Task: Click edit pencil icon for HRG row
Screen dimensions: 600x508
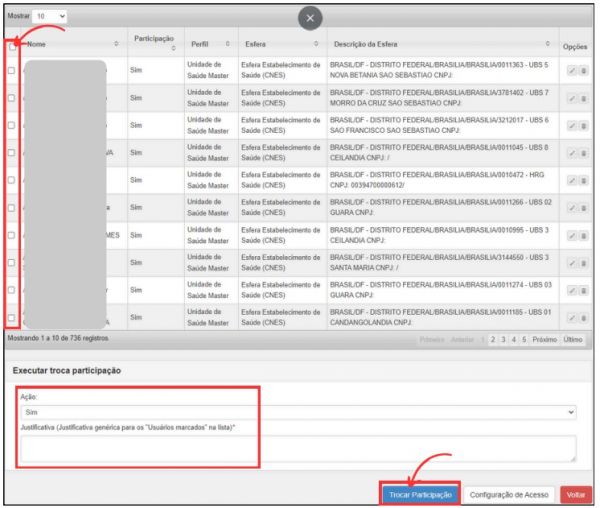Action: pyautogui.click(x=570, y=181)
